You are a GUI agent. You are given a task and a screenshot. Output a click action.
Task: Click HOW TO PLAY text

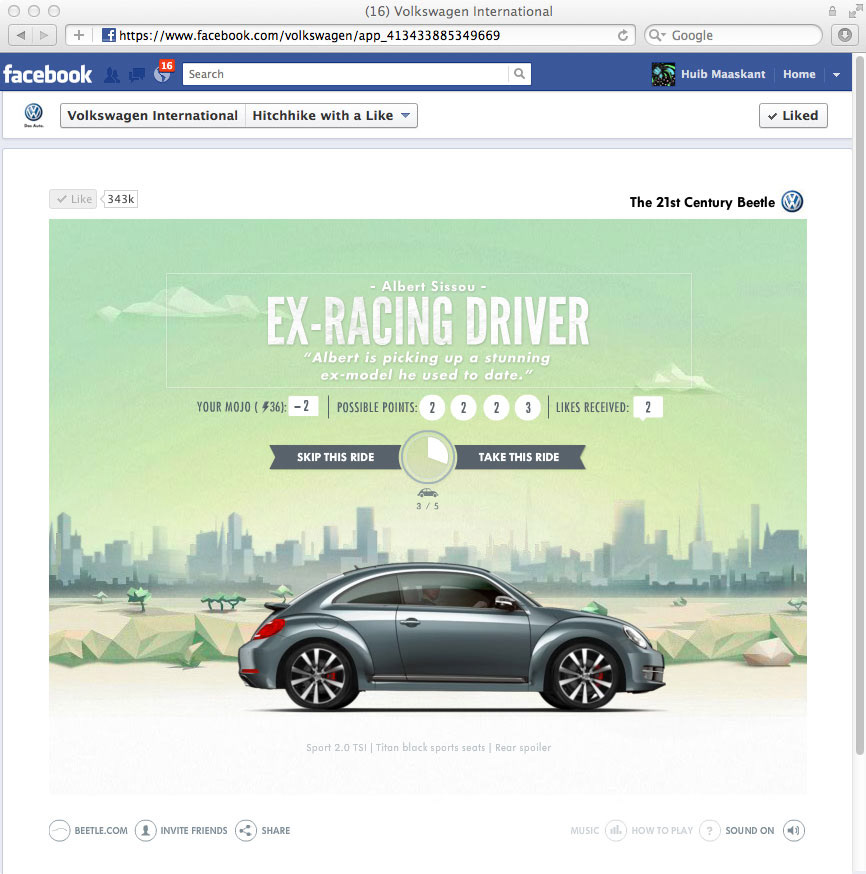tap(662, 831)
